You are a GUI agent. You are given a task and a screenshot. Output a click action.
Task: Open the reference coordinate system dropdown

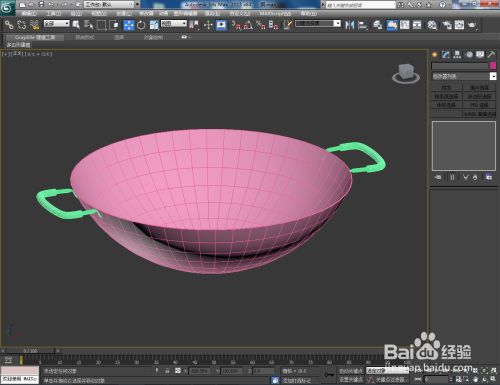(x=174, y=24)
